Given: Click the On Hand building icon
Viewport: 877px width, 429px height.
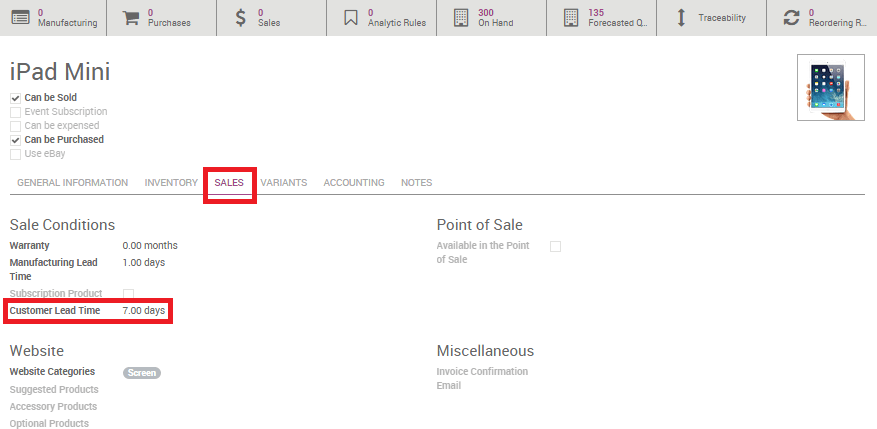Looking at the screenshot, I should (460, 18).
